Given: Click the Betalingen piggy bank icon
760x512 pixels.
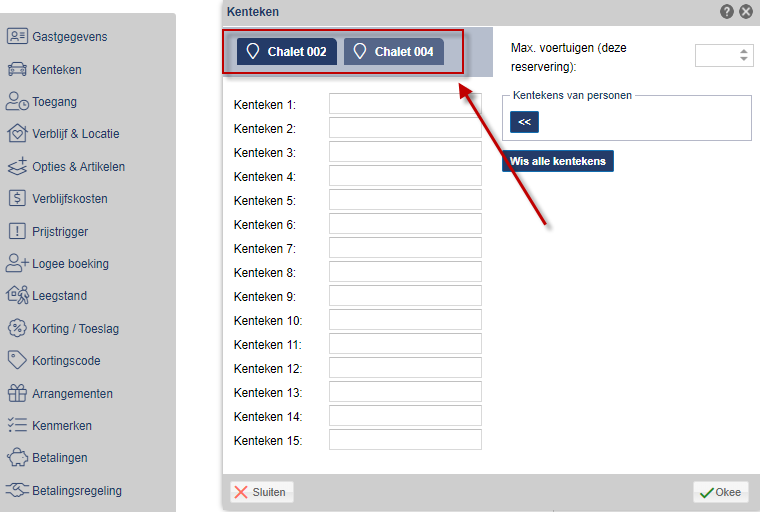Looking at the screenshot, I should pyautogui.click(x=17, y=457).
